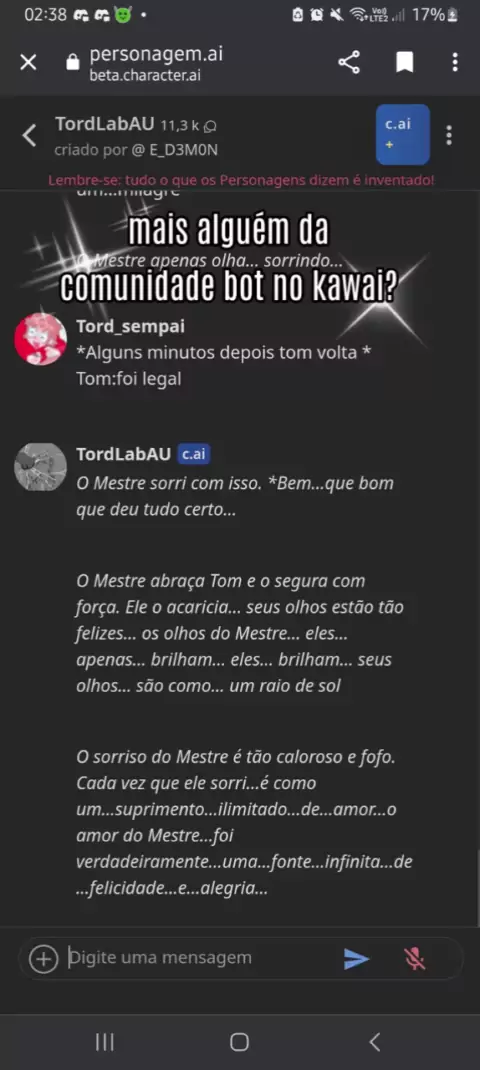Tap the Android home button
The image size is (480, 1070).
click(239, 1041)
